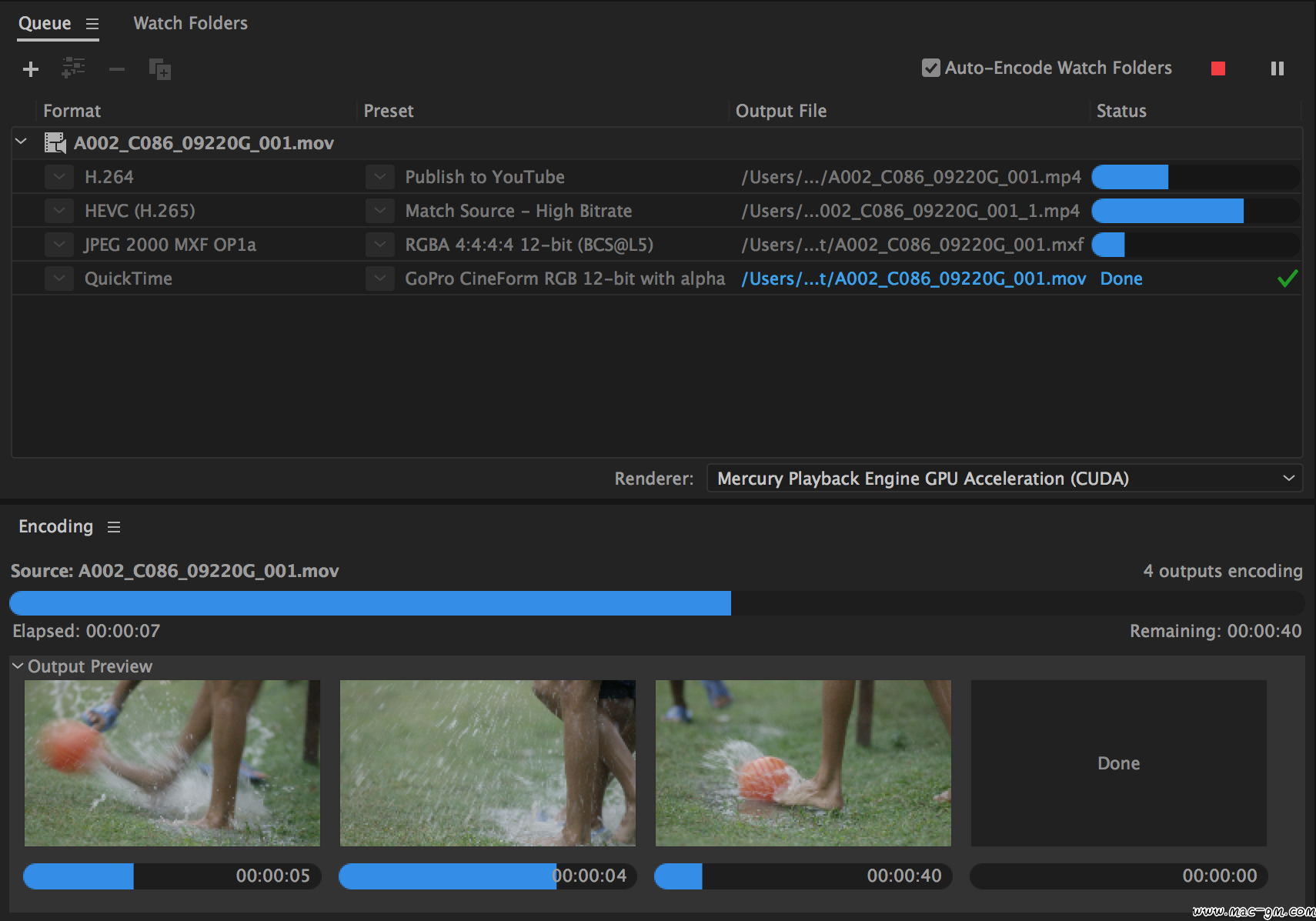Duplicate the selected queue item

(x=159, y=69)
